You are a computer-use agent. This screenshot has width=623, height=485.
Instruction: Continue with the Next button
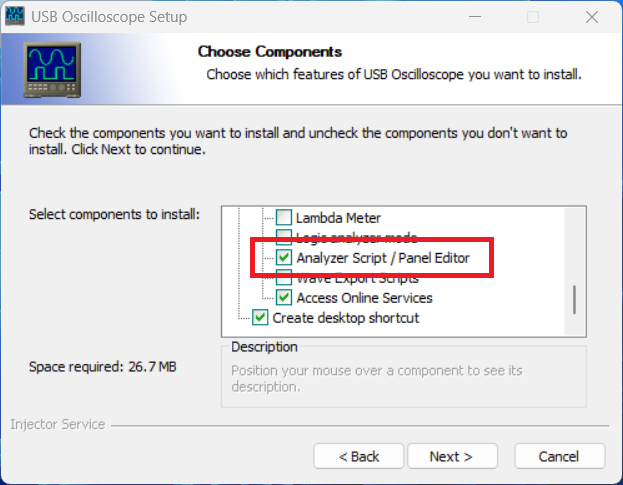(452, 456)
